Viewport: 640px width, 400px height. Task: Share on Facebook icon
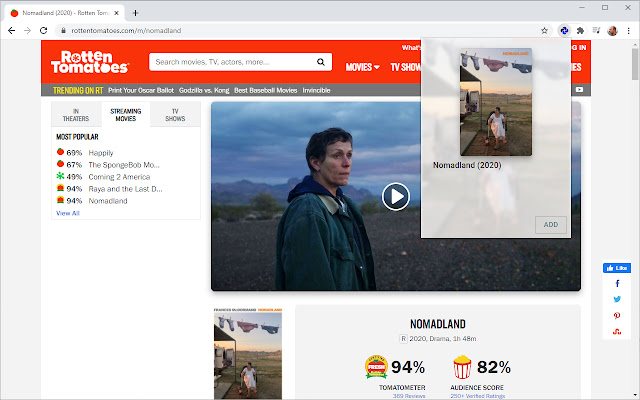(617, 283)
